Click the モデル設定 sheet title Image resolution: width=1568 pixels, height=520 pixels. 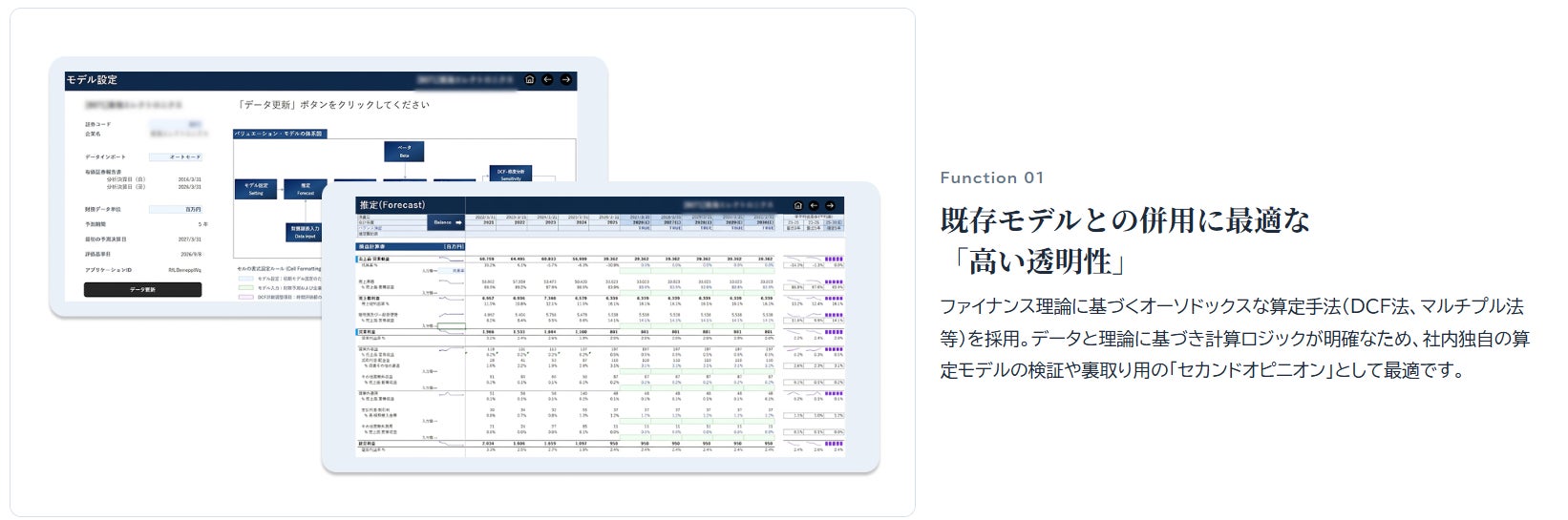point(92,80)
